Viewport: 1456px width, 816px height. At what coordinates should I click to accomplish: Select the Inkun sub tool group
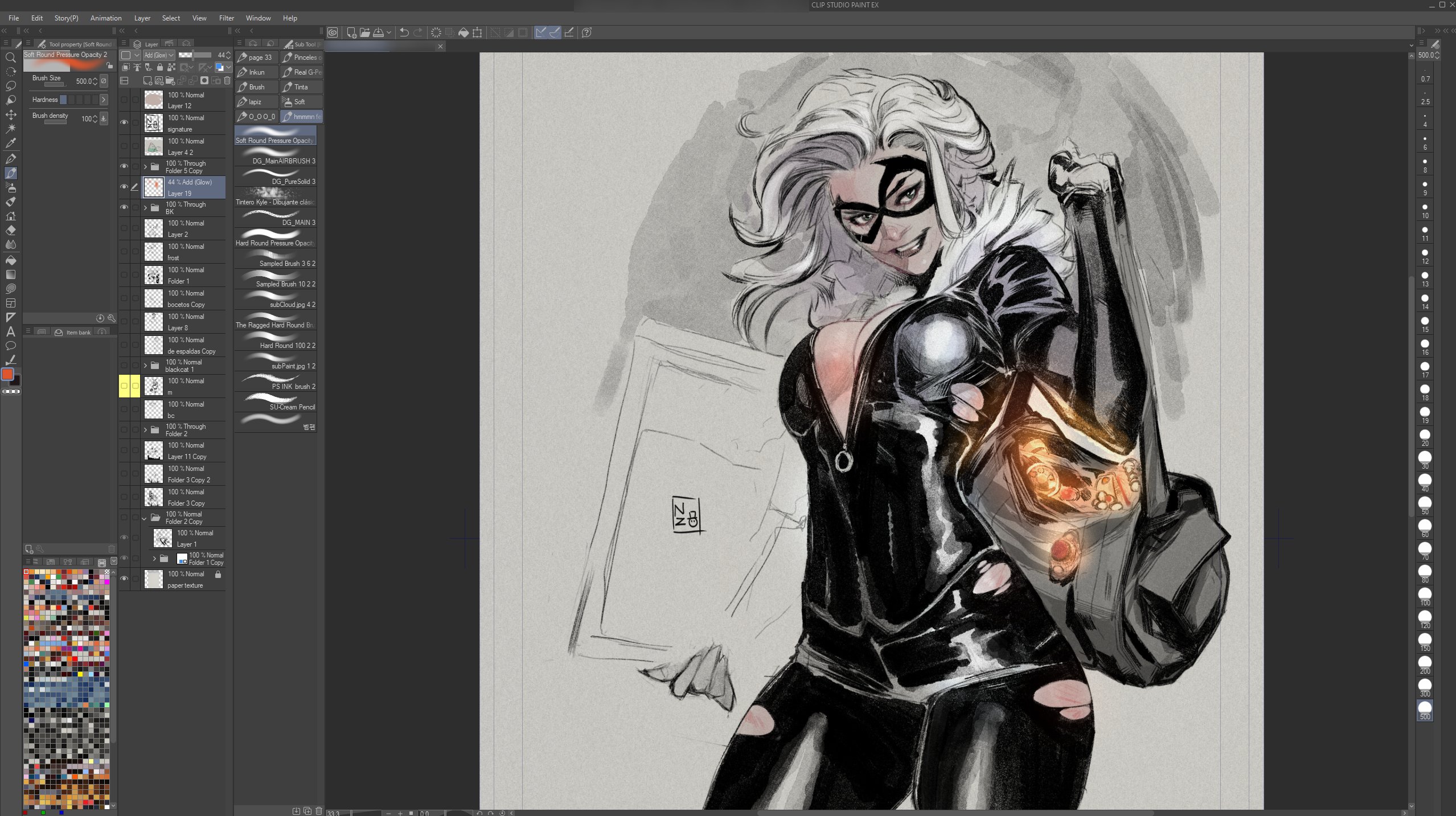257,72
